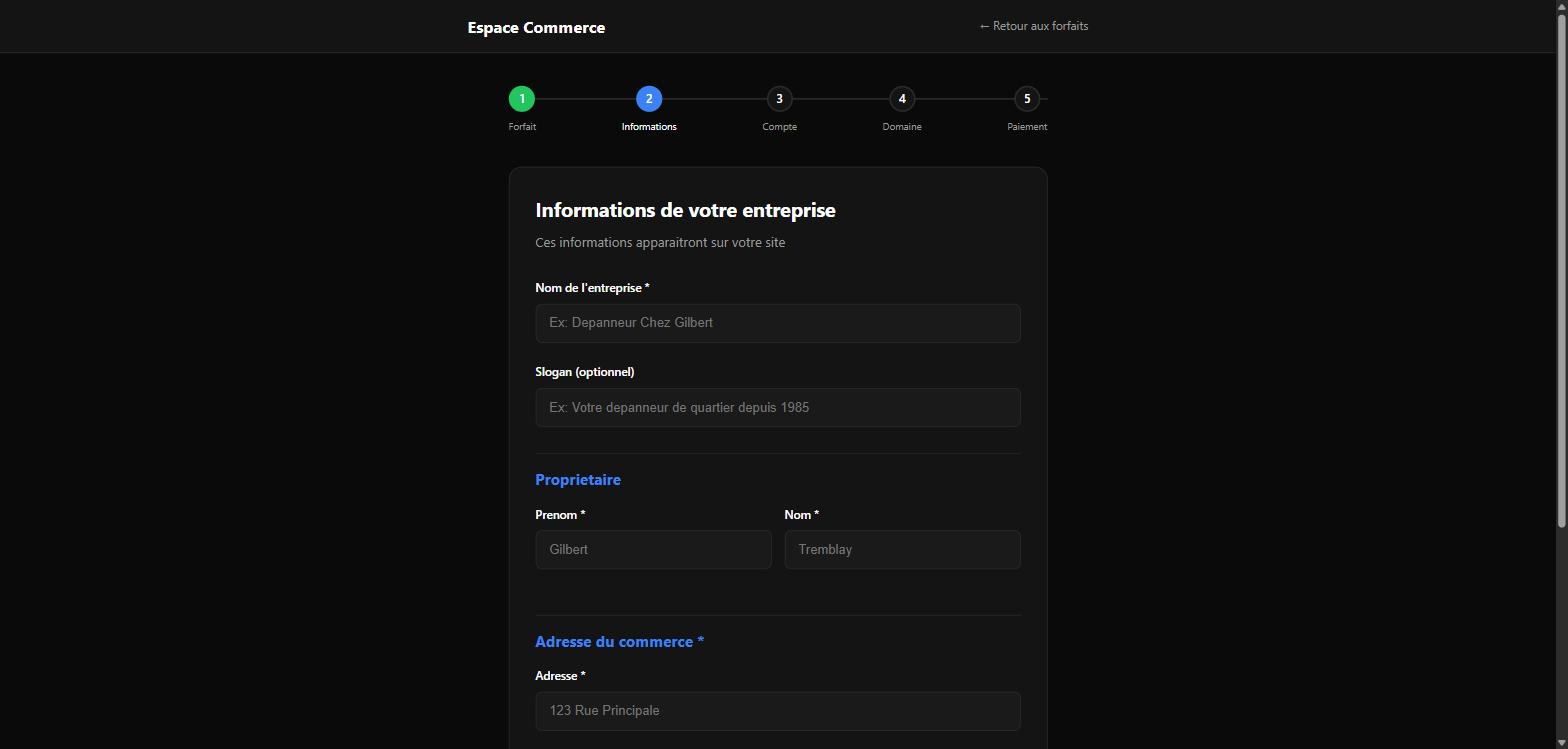Click the 'Prenom *' label
Screen dimensions: 1568x749
point(560,515)
